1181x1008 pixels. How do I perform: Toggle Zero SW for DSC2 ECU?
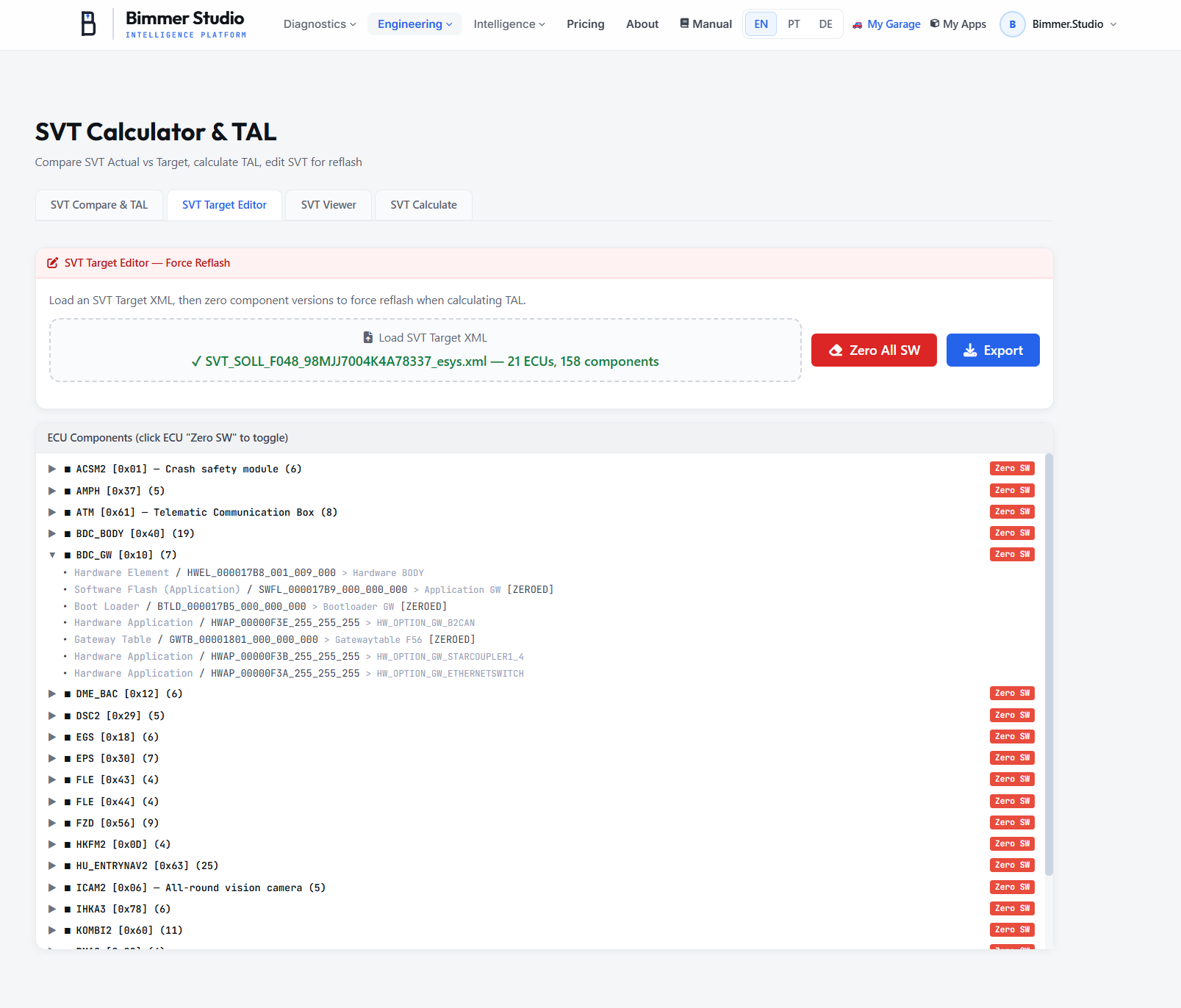tap(1012, 715)
